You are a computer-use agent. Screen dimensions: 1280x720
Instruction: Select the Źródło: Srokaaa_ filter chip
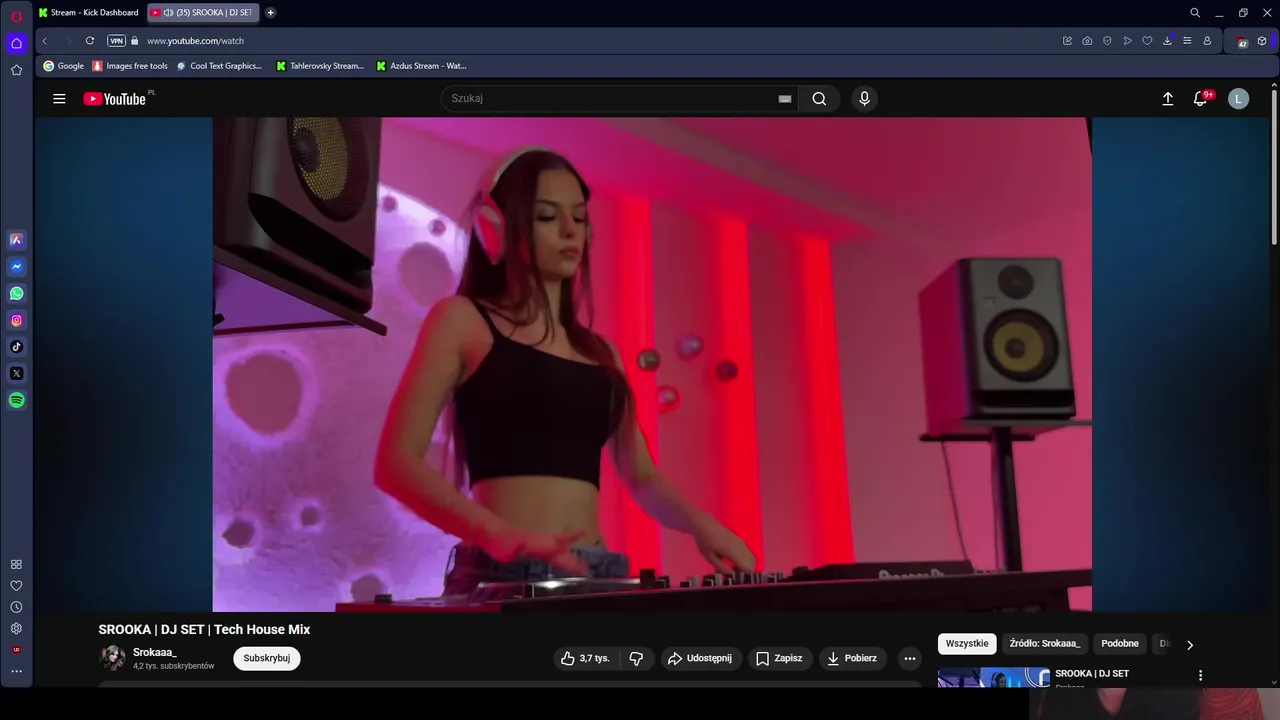tap(1044, 644)
